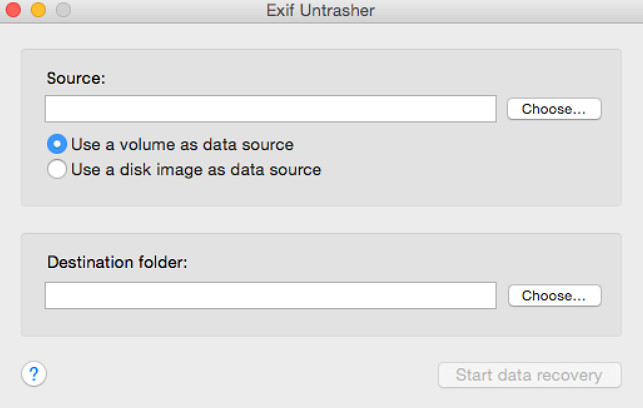
Task: Close the Exif Untrasher window
Action: 15,11
